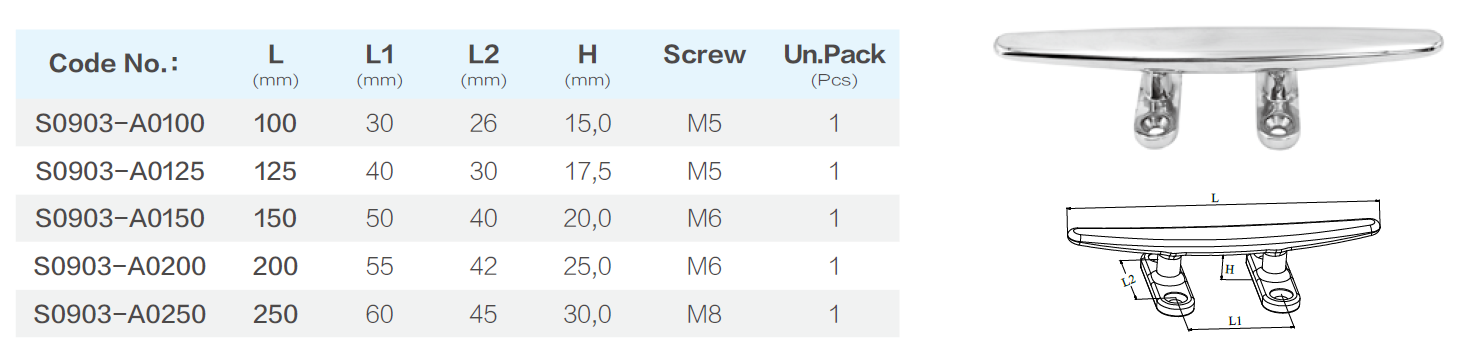Click the L (mm) column header
Viewport: 1466px width, 363px height.
(276, 65)
